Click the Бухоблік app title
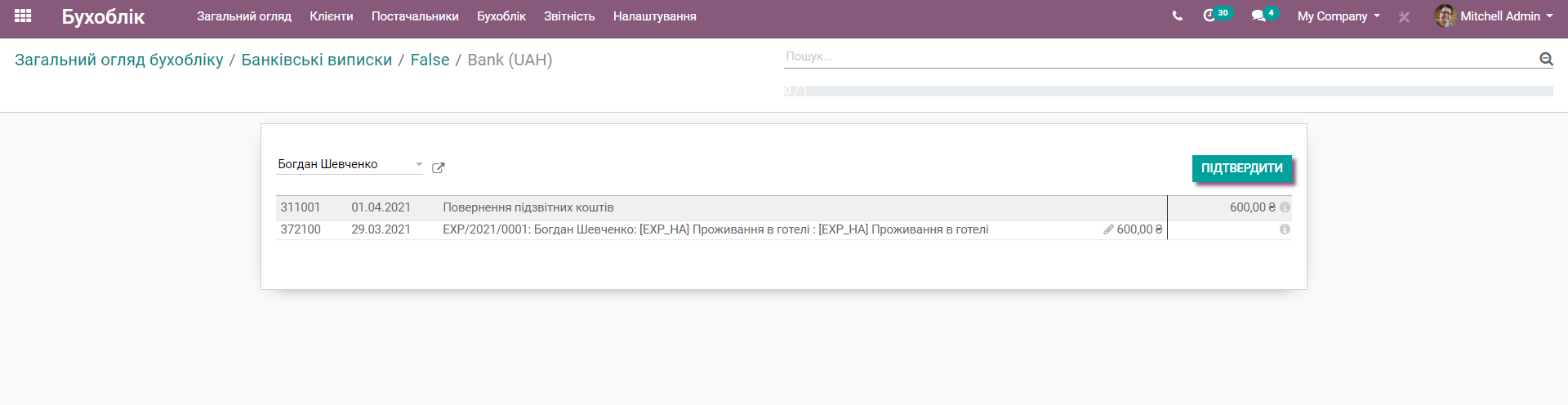The image size is (1568, 405). (103, 16)
